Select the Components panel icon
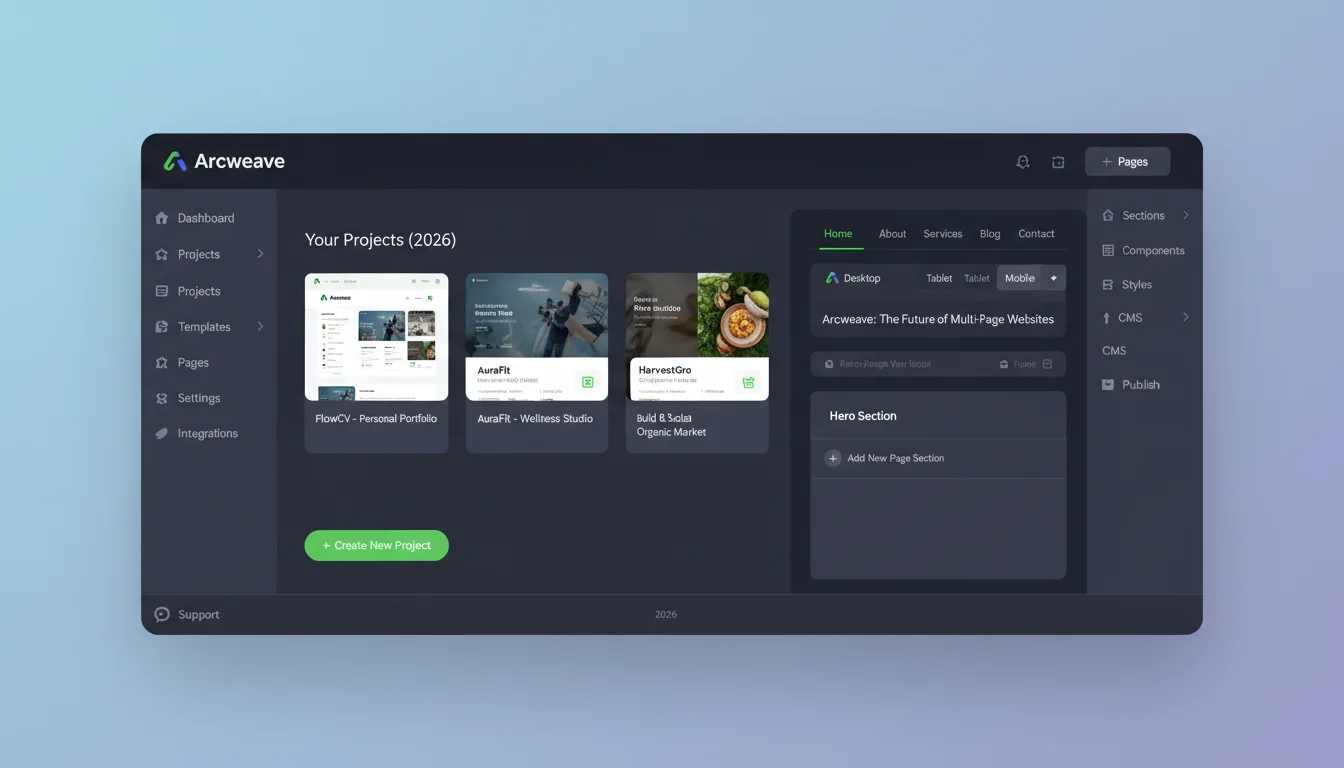 point(1107,250)
